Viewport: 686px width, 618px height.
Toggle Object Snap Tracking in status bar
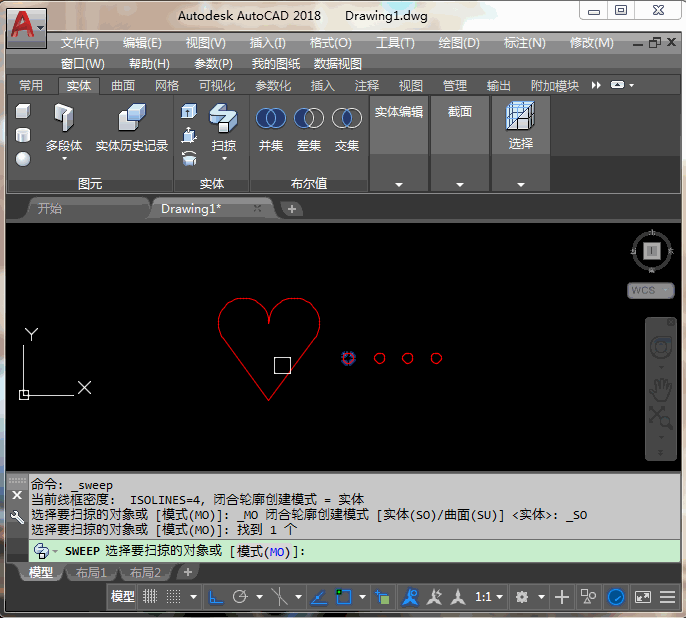[319, 597]
